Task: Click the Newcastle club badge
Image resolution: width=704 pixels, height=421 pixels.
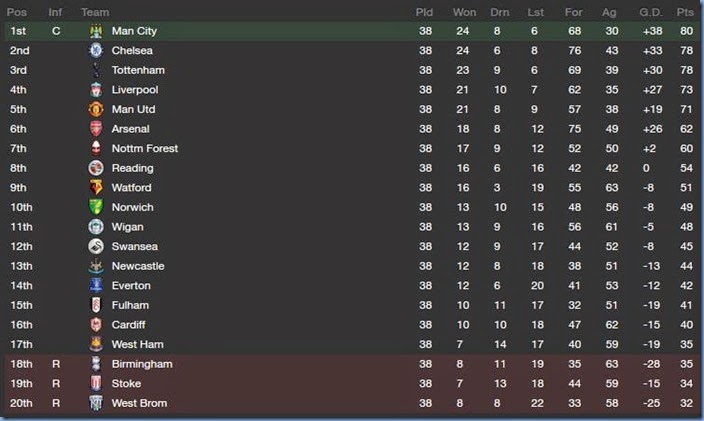Action: point(96,266)
